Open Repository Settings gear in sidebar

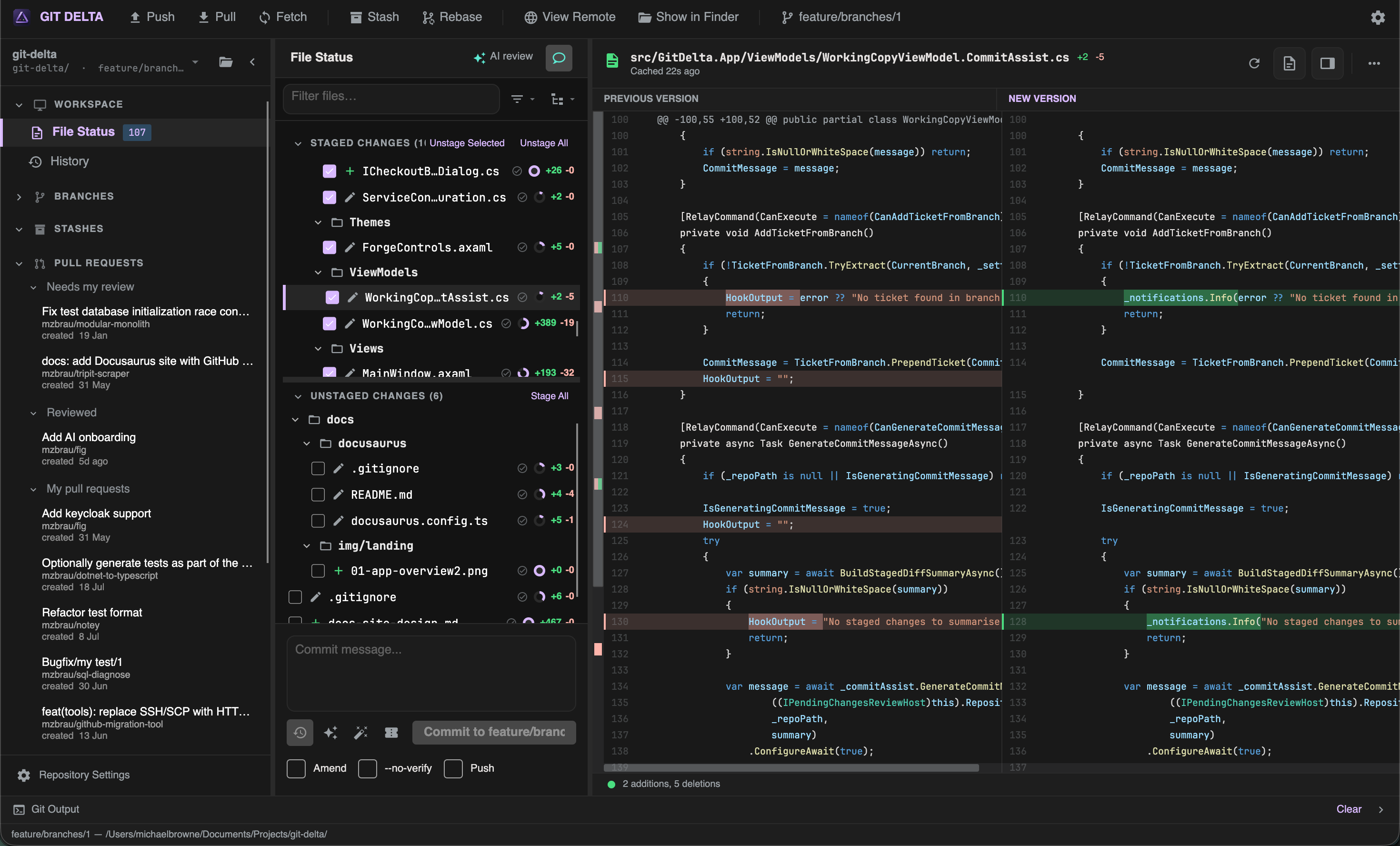(x=23, y=775)
